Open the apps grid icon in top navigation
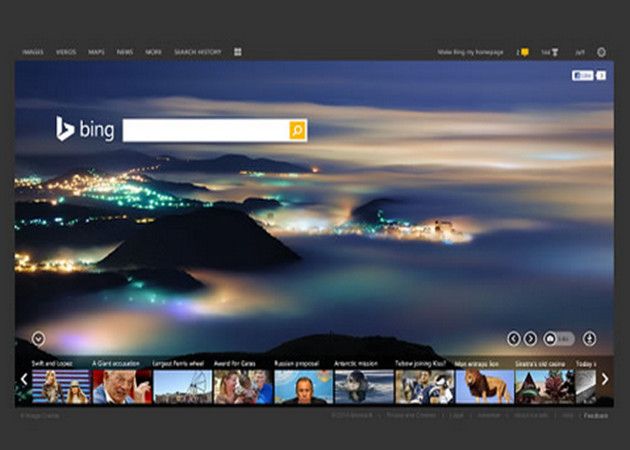Viewport: 630px width, 450px height. 238,52
